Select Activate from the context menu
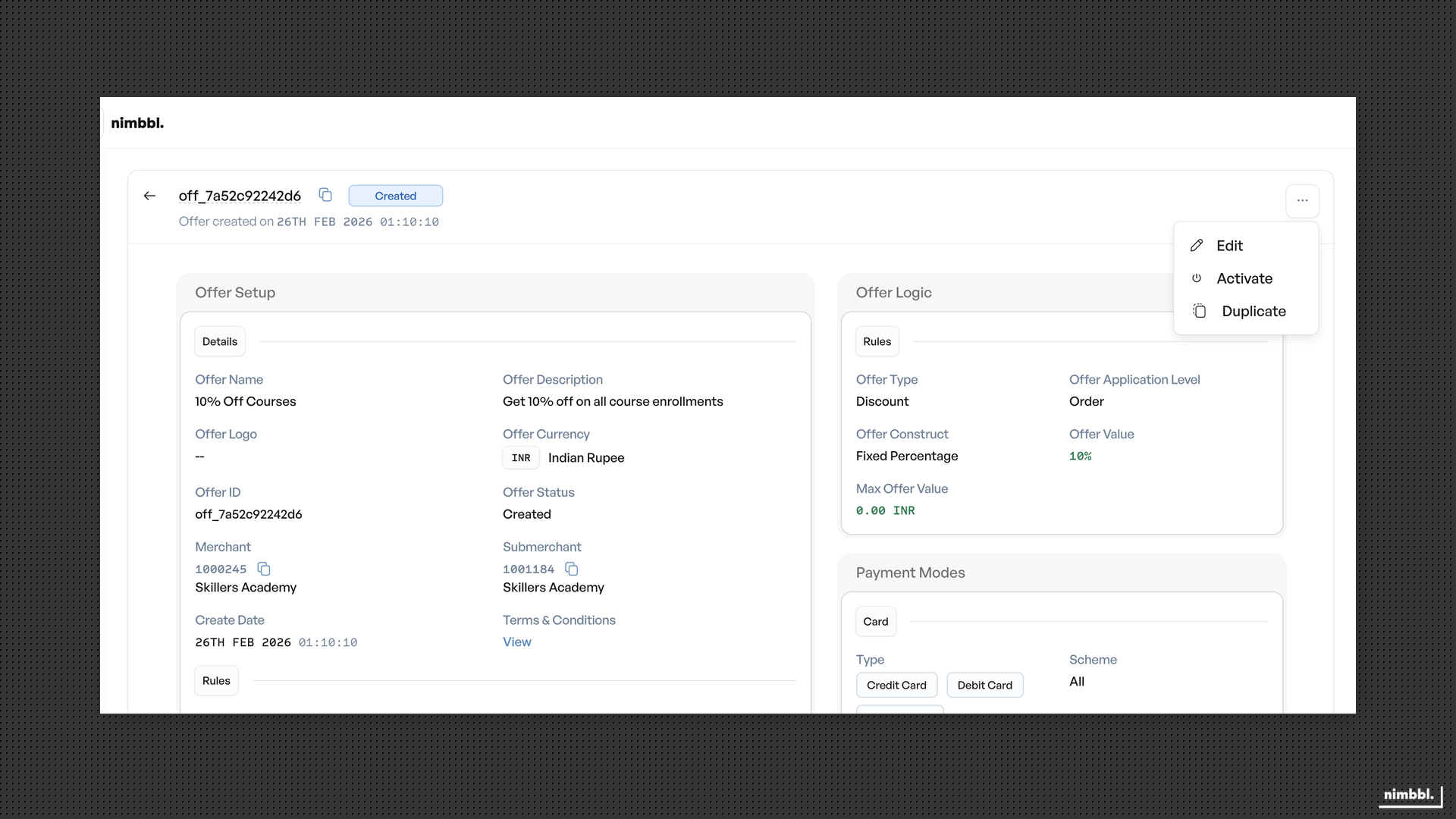The width and height of the screenshot is (1456, 819). pos(1245,278)
